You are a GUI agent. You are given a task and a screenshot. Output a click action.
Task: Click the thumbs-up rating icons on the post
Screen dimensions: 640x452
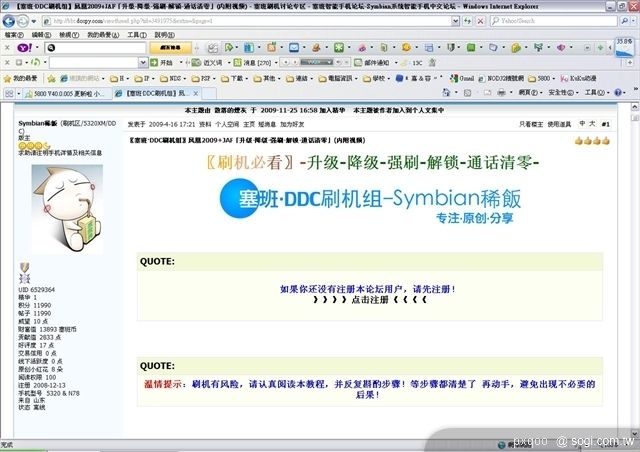coord(592,141)
